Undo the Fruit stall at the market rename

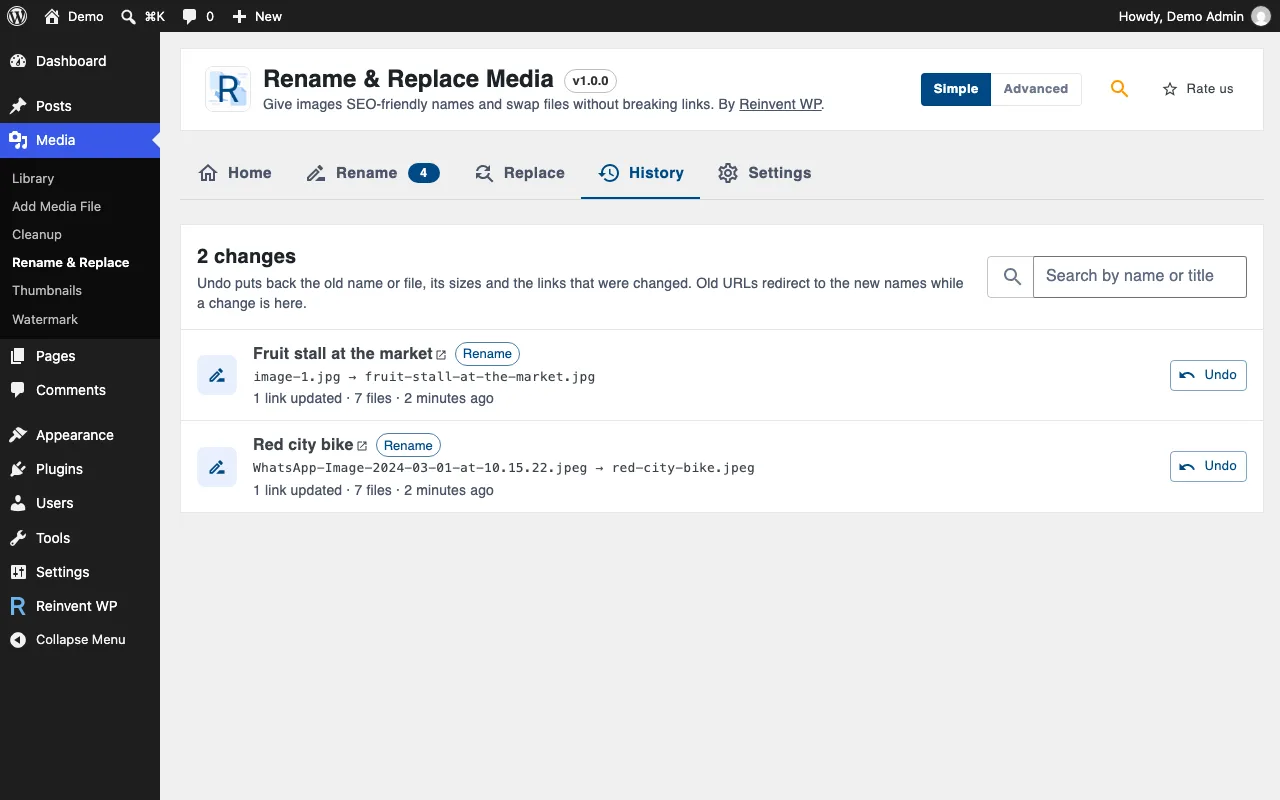tap(1208, 375)
